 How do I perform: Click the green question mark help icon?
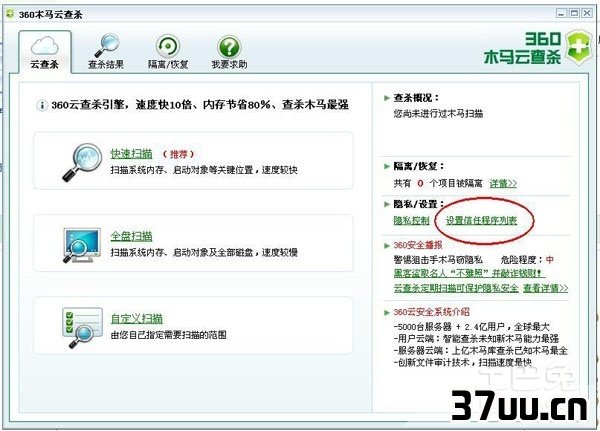click(x=229, y=46)
